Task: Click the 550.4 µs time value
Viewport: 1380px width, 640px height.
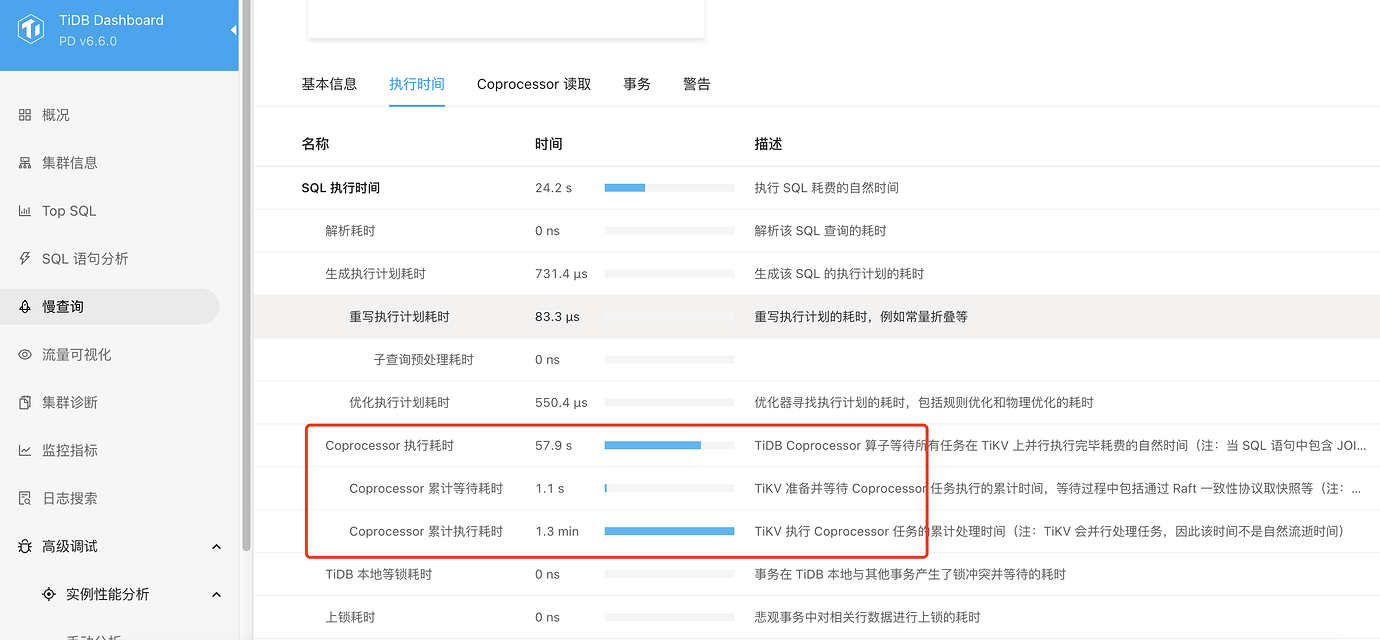Action: coord(561,403)
